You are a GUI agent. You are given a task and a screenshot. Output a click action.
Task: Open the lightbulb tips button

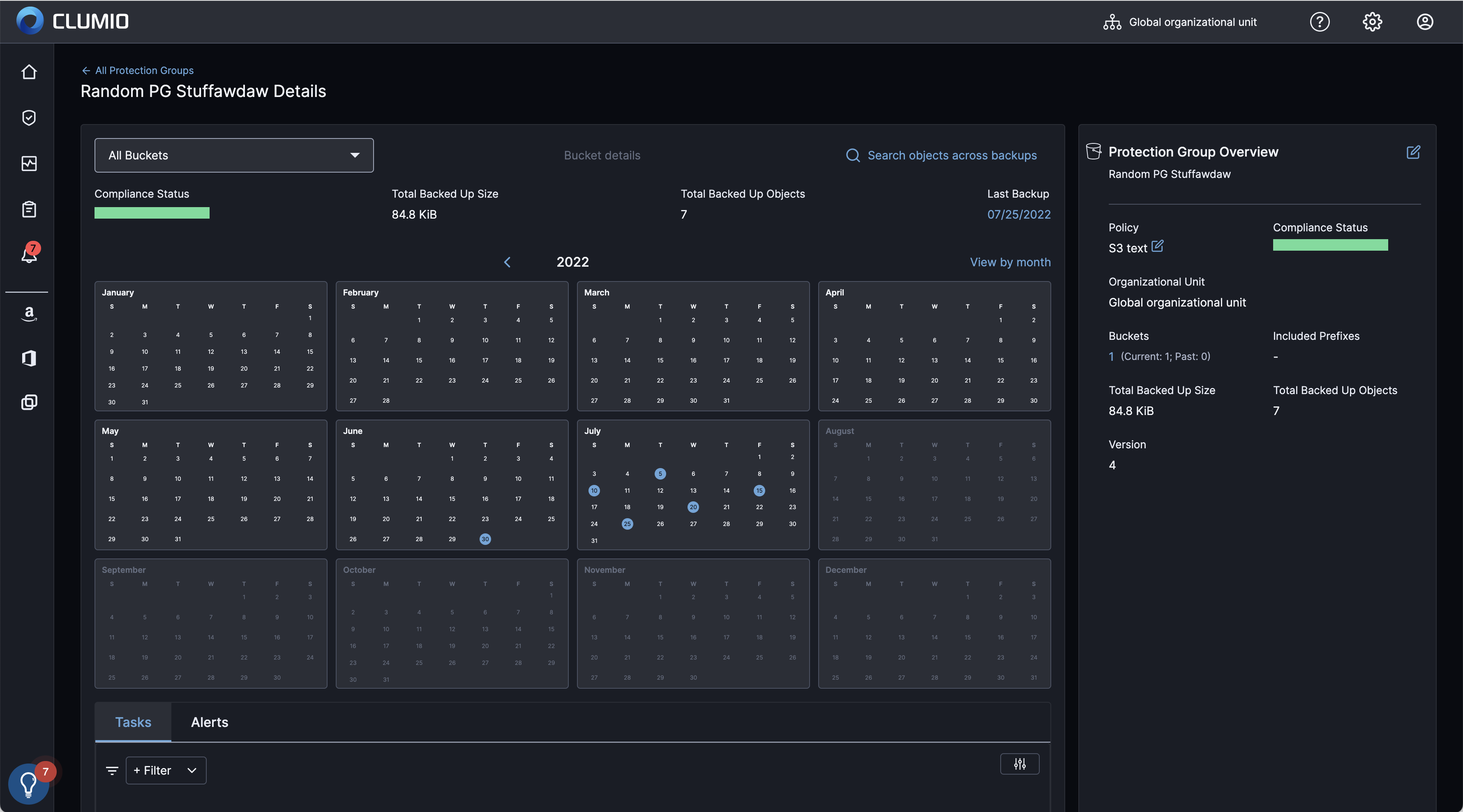tap(28, 784)
